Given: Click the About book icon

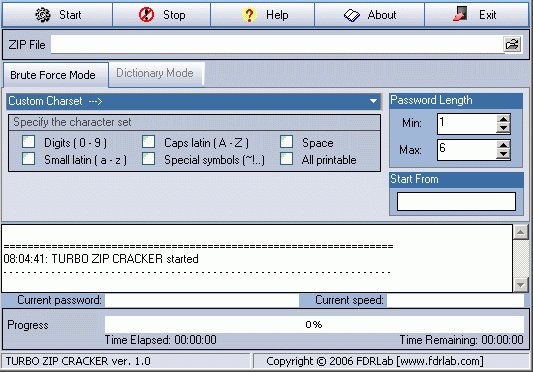Looking at the screenshot, I should point(351,15).
